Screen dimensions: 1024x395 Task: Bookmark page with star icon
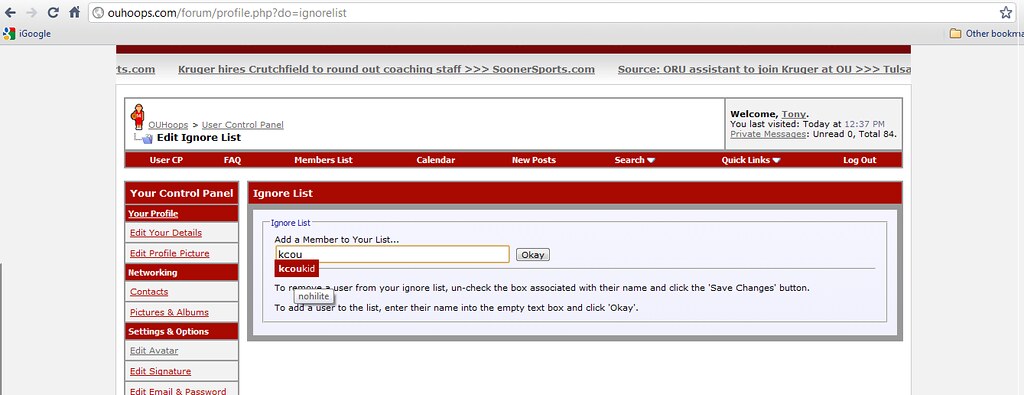(1006, 12)
